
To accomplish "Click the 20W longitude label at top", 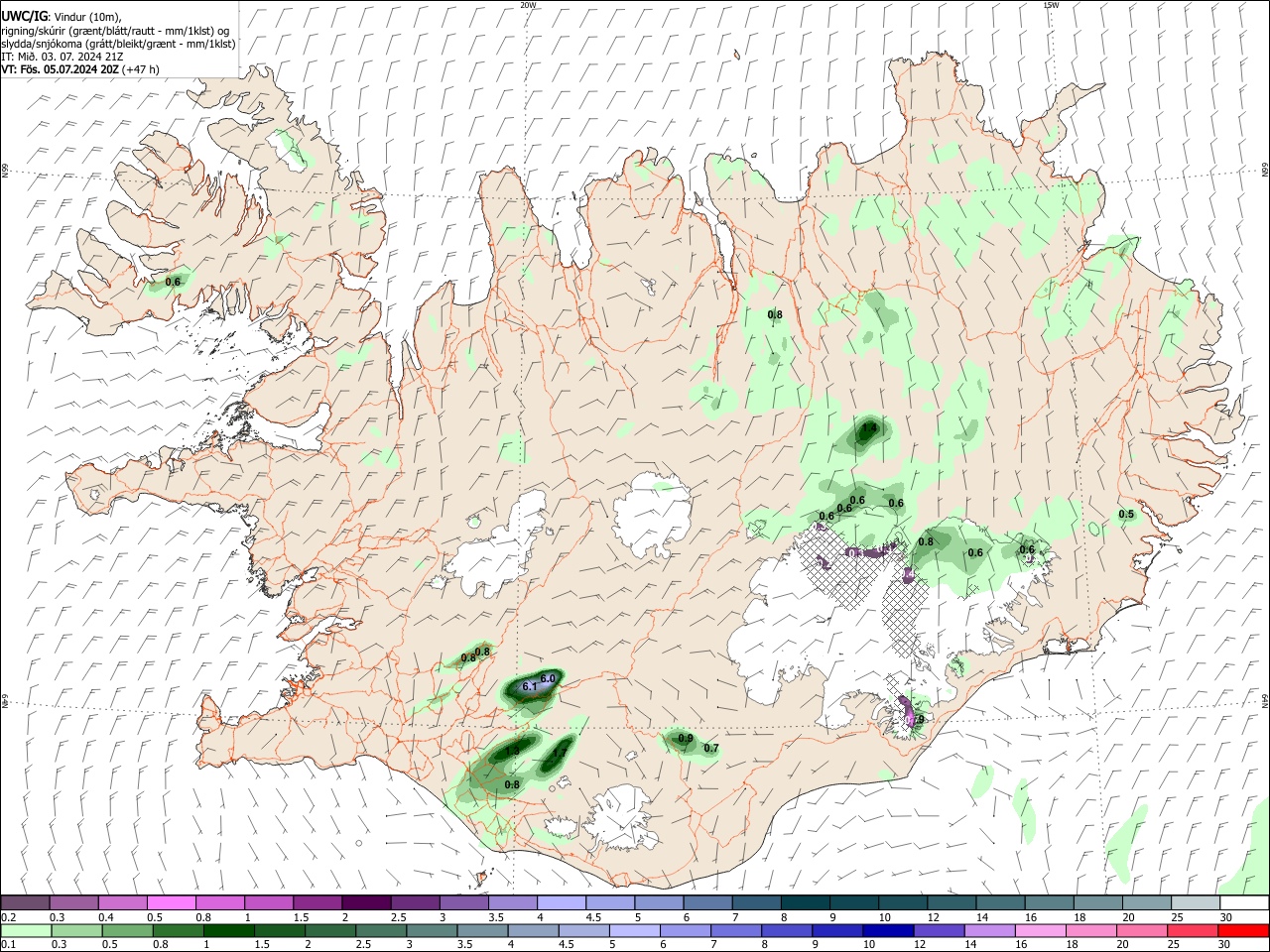I will click(528, 5).
